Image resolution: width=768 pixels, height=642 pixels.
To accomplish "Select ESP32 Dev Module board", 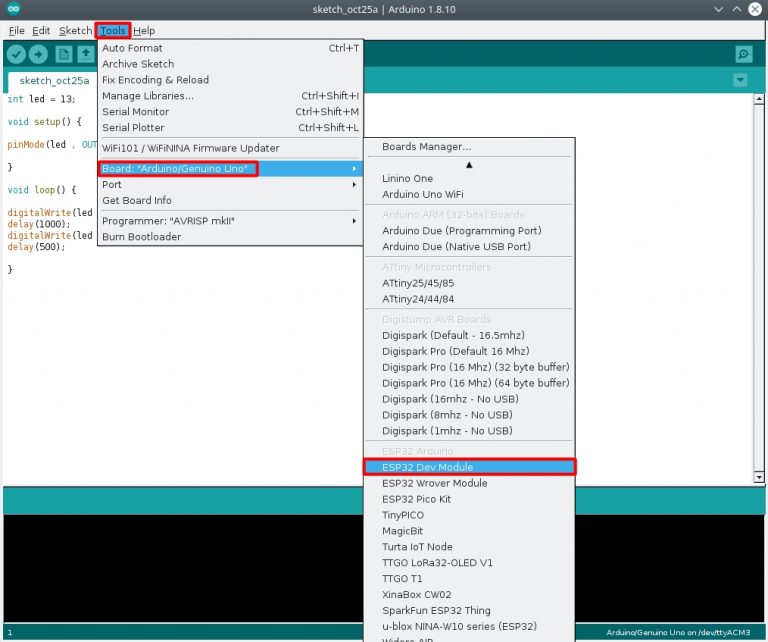I will tap(469, 467).
